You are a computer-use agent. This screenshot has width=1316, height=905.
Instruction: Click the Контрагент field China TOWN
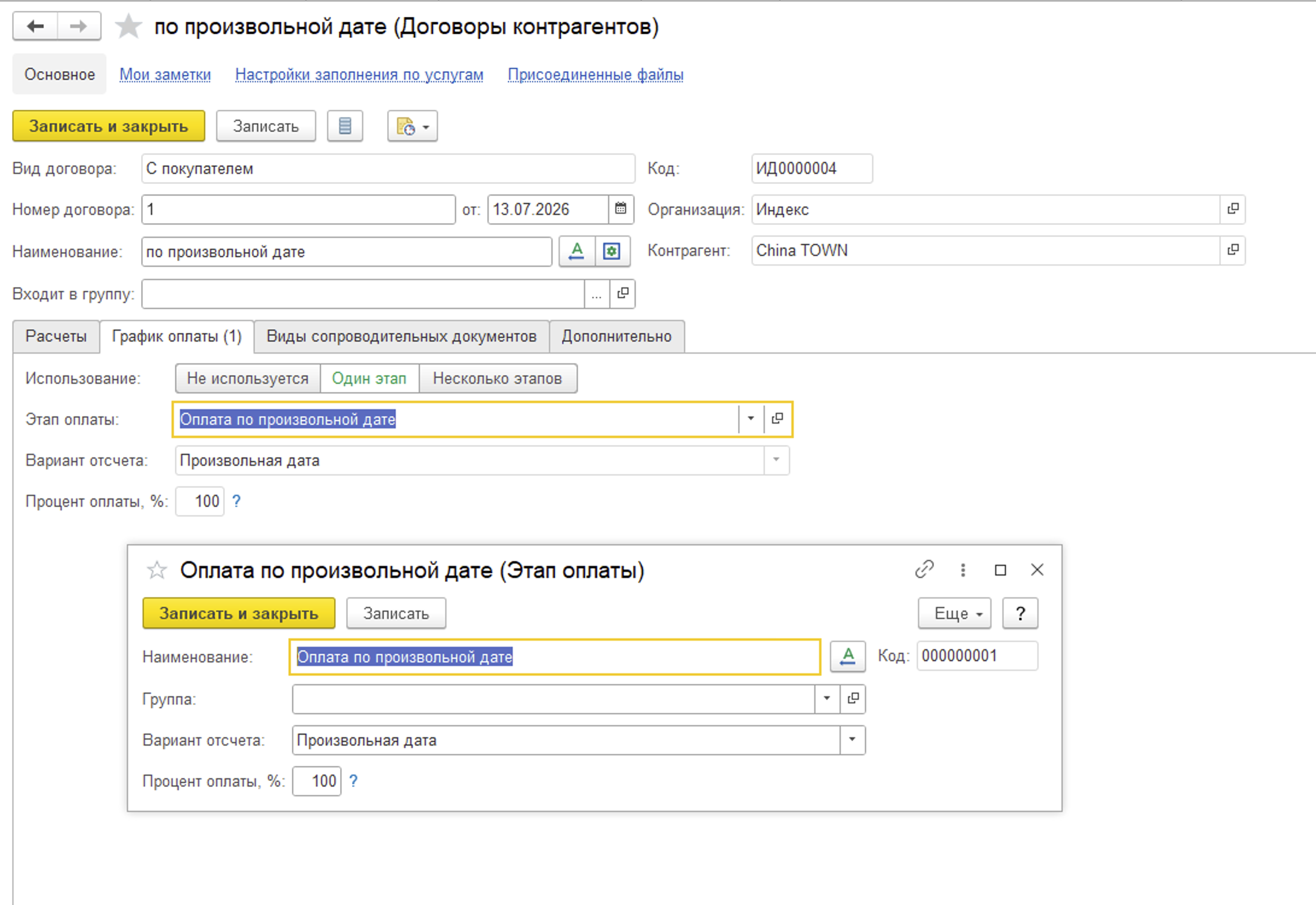(x=985, y=250)
